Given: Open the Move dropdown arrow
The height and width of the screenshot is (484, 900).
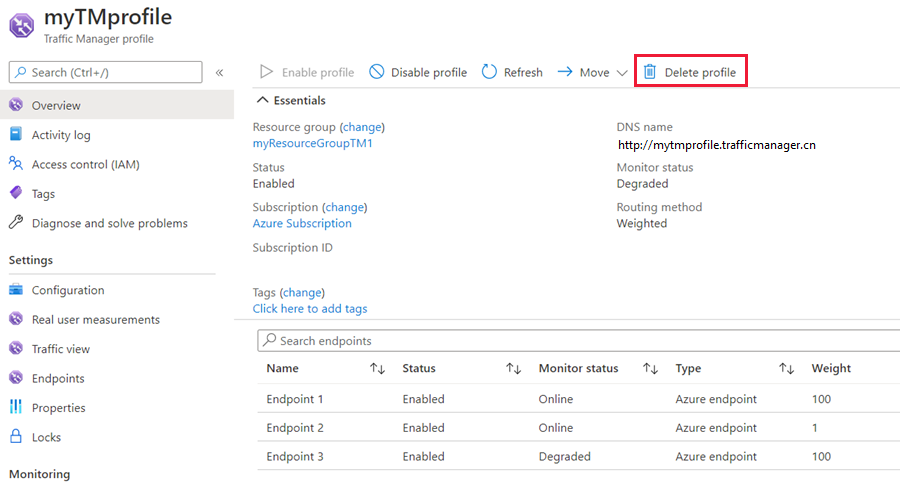Looking at the screenshot, I should coord(622,73).
